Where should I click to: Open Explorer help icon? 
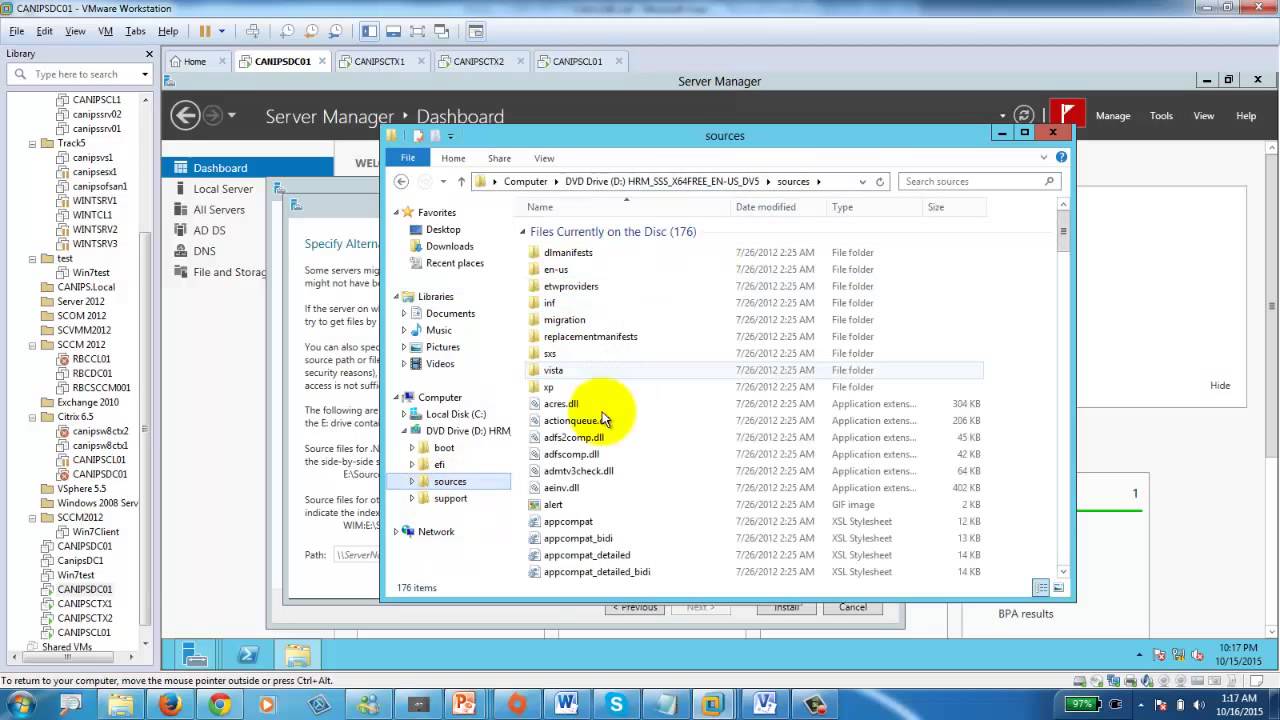(1061, 157)
